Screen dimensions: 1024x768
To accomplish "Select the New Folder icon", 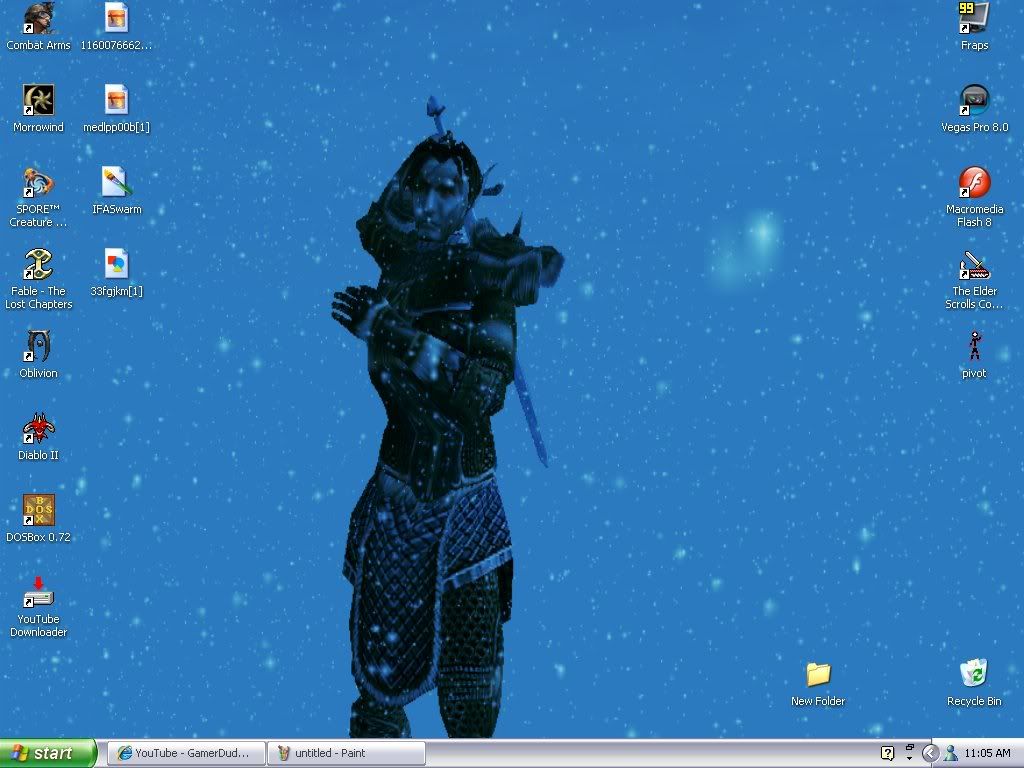I will (818, 684).
